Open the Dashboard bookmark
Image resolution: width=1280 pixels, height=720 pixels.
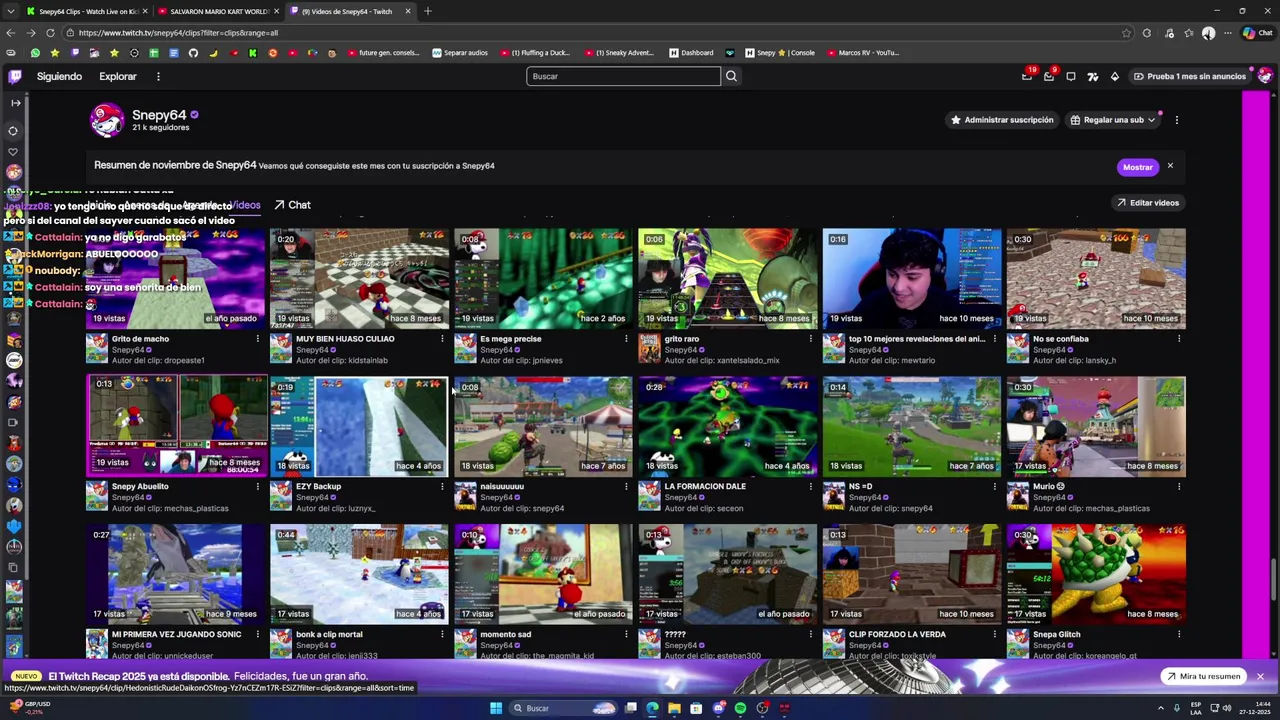point(692,53)
